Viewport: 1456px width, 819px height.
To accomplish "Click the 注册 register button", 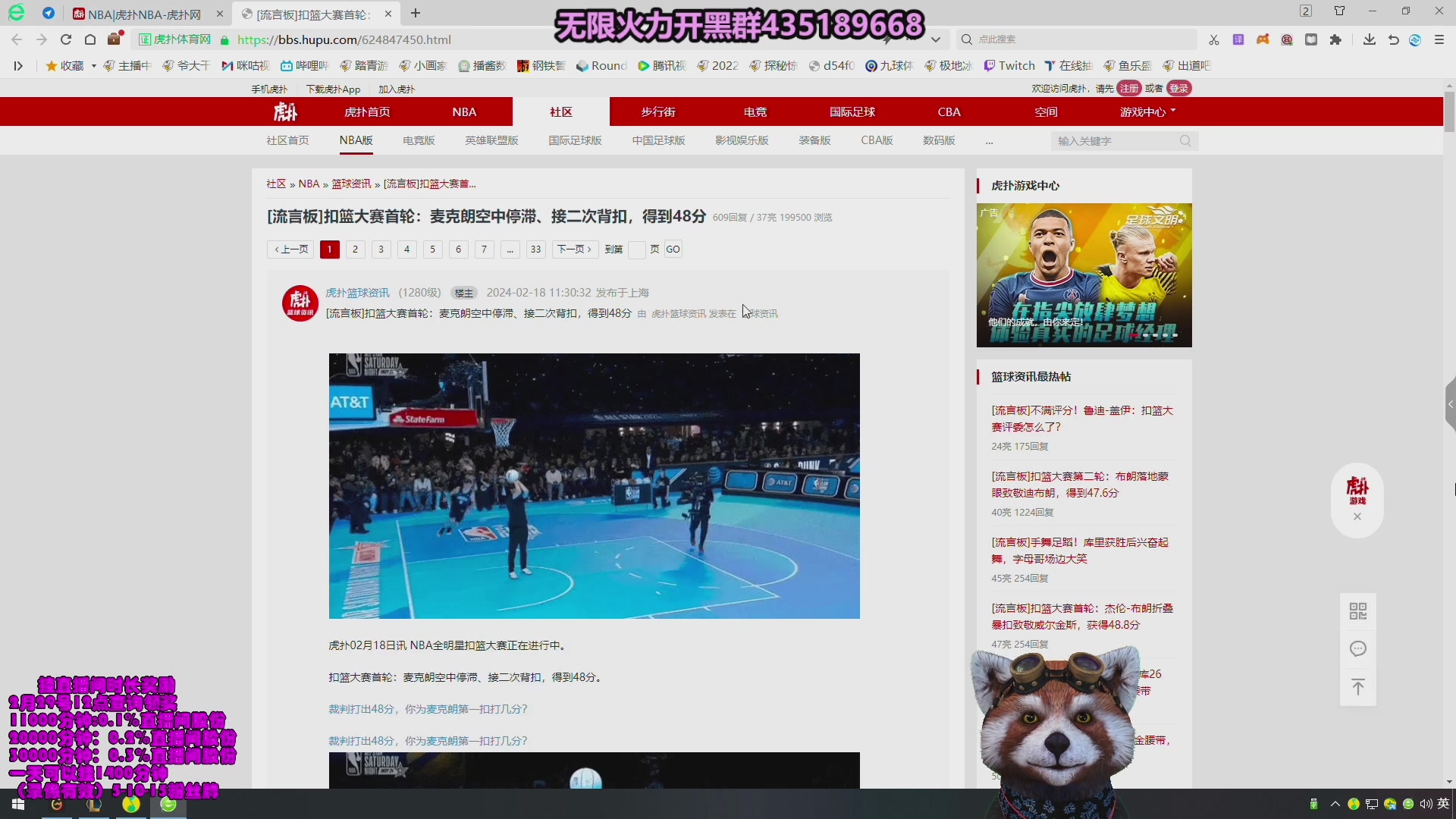I will 1129,89.
